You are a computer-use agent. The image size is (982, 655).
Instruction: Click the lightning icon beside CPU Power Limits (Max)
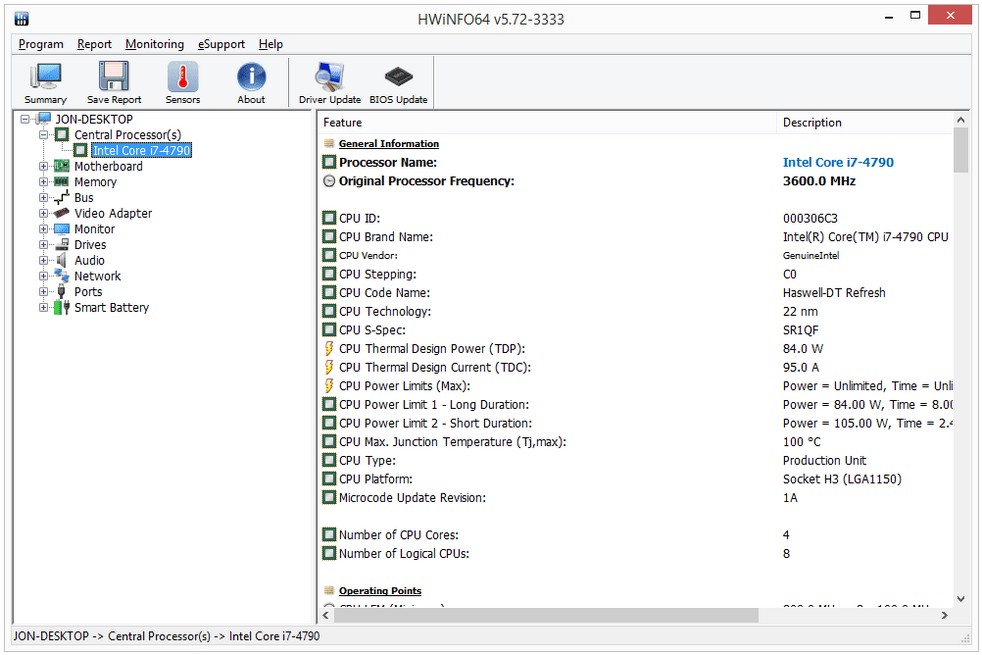click(x=329, y=386)
